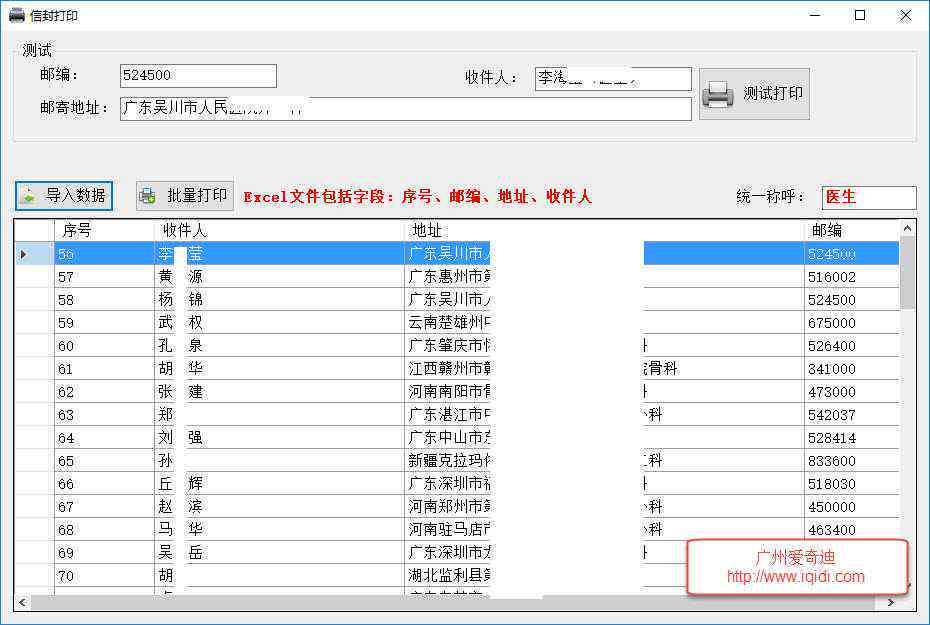Click the horizontal scroll left arrow

(23, 602)
